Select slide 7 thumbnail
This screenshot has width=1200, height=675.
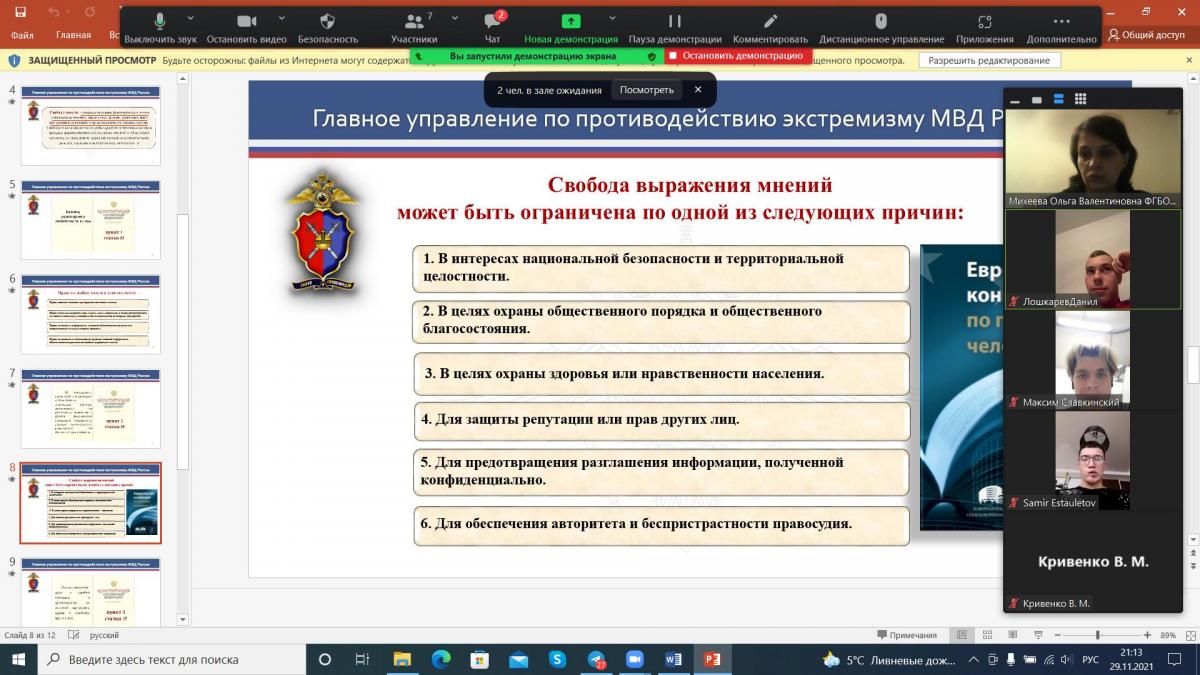(x=90, y=408)
